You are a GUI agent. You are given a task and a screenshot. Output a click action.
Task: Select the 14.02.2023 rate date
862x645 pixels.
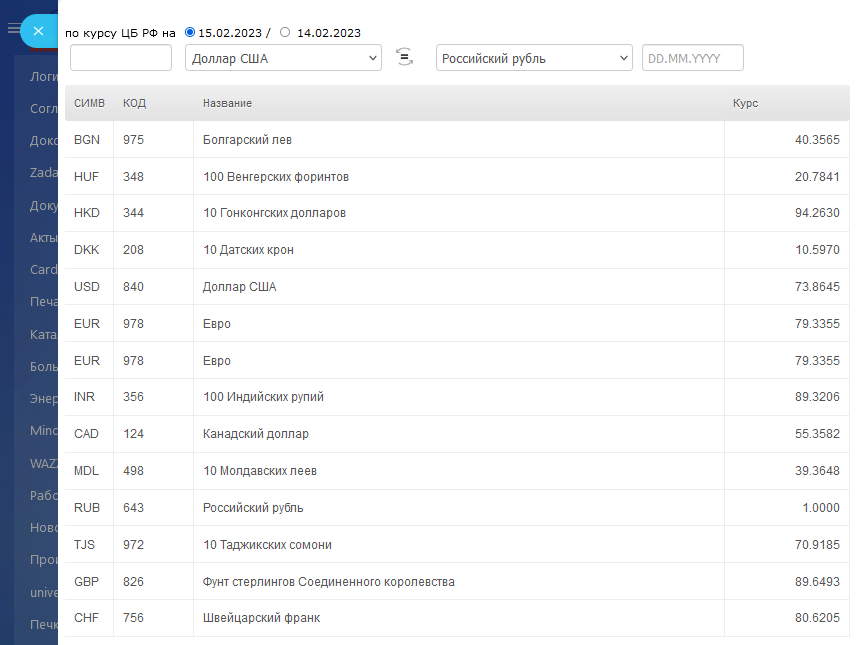[285, 33]
